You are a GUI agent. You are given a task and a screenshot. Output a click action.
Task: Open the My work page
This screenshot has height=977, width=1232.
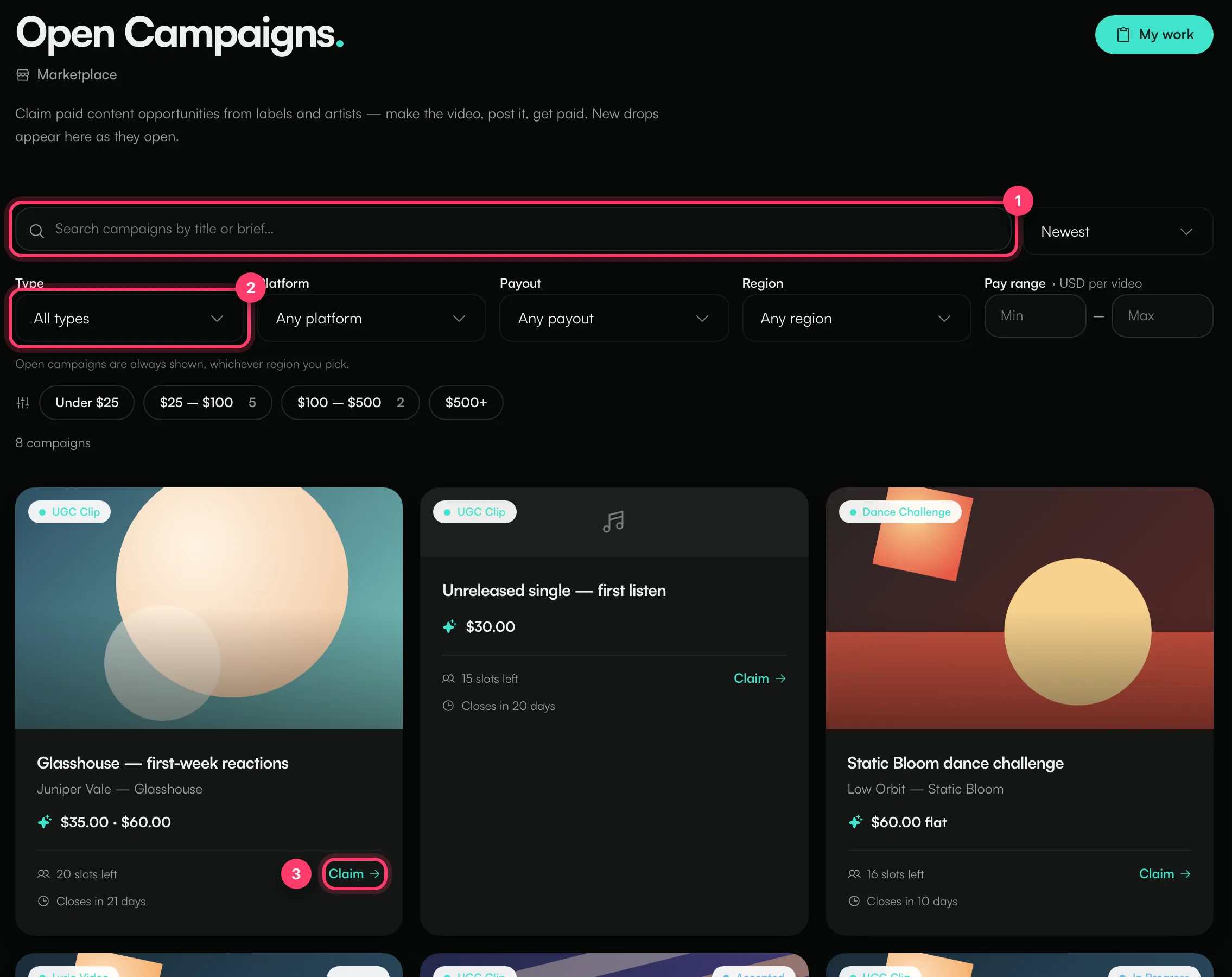(x=1154, y=34)
